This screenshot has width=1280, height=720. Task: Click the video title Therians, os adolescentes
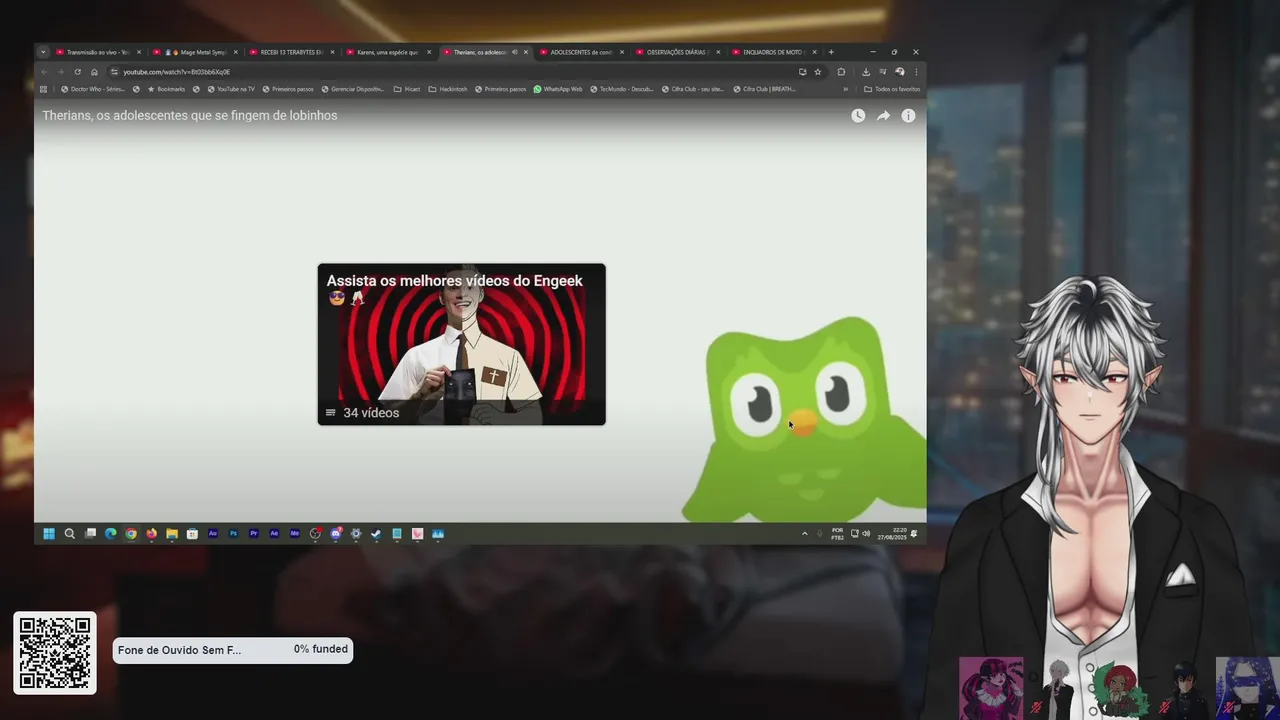click(190, 116)
